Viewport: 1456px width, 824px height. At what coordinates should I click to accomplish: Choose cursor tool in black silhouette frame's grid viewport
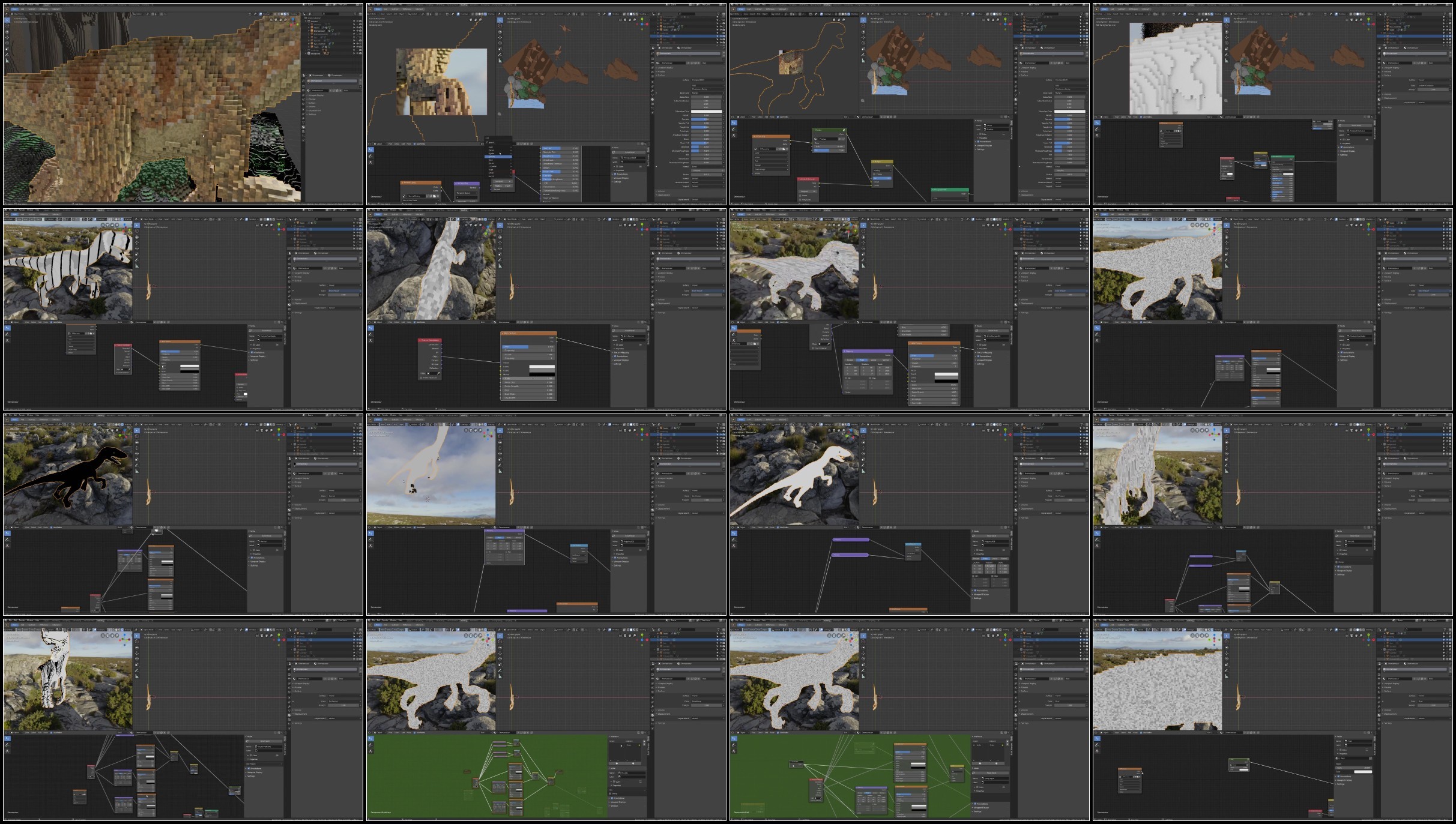point(137,436)
